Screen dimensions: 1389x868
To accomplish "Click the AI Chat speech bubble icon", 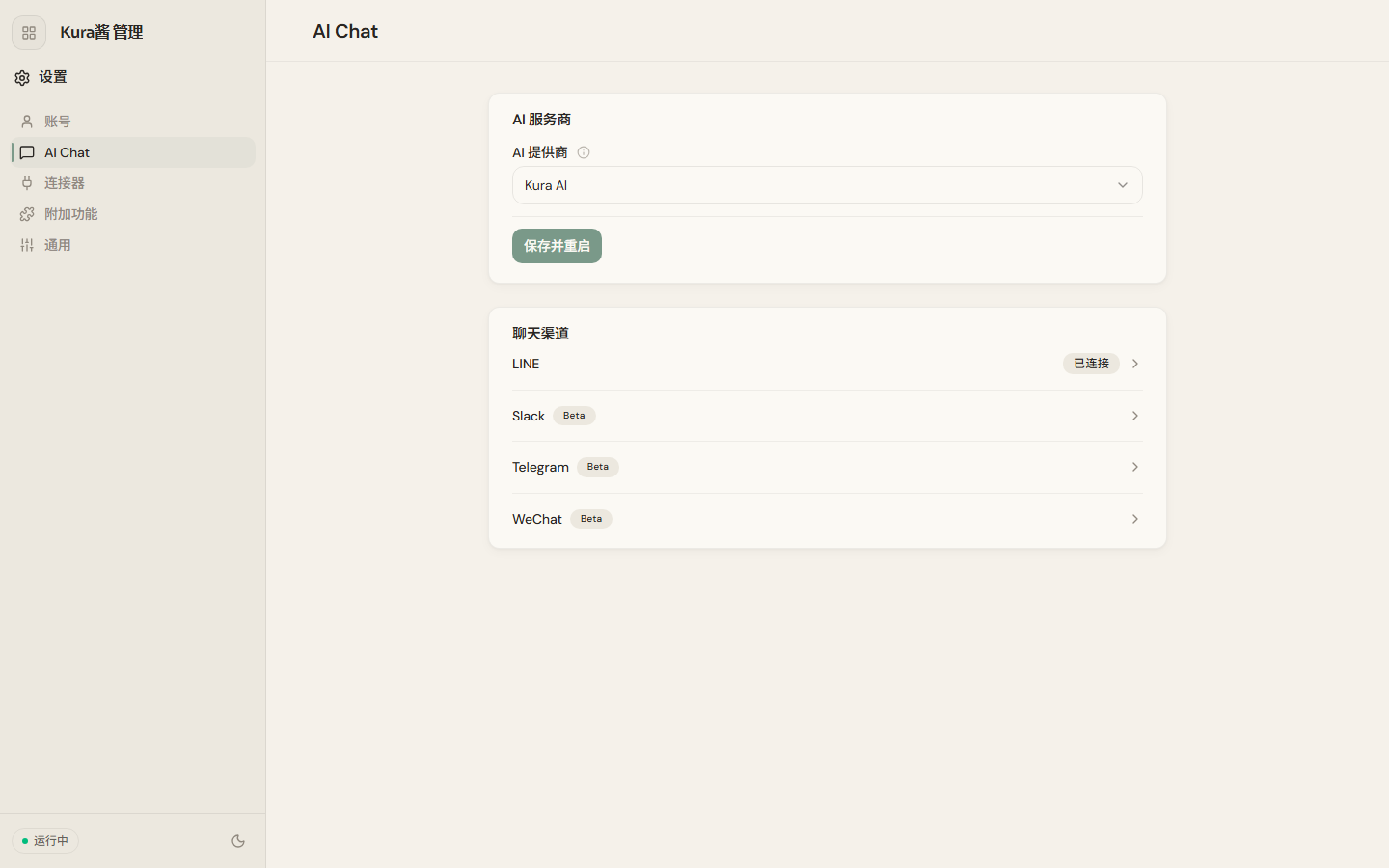I will pyautogui.click(x=27, y=152).
